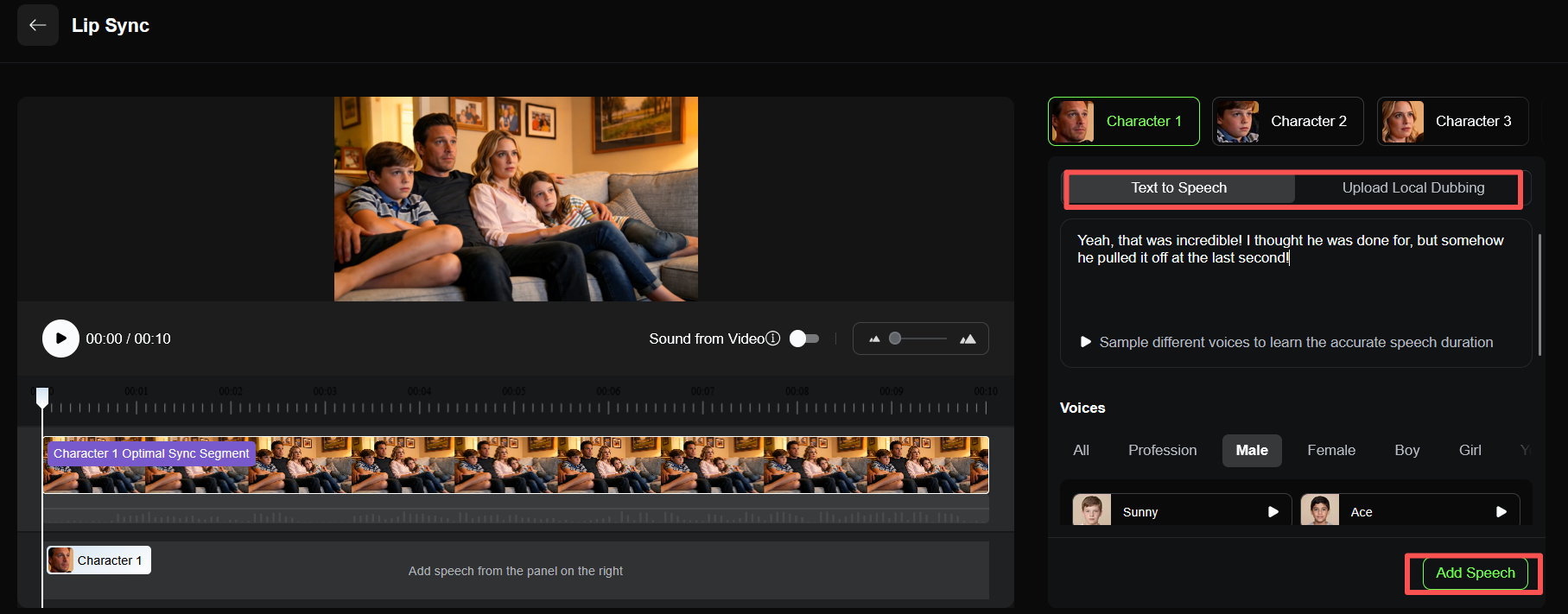This screenshot has height=614, width=1568.
Task: Click the zoom out timeline icon
Action: click(x=874, y=339)
